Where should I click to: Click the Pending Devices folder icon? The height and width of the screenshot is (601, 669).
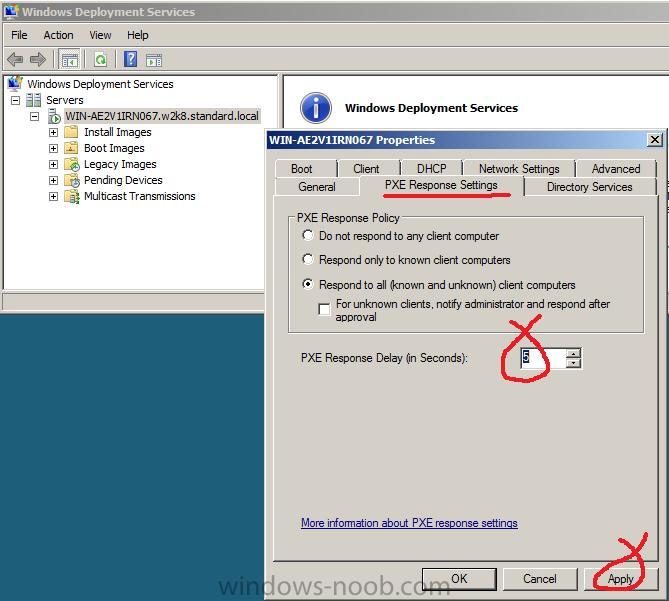72,180
